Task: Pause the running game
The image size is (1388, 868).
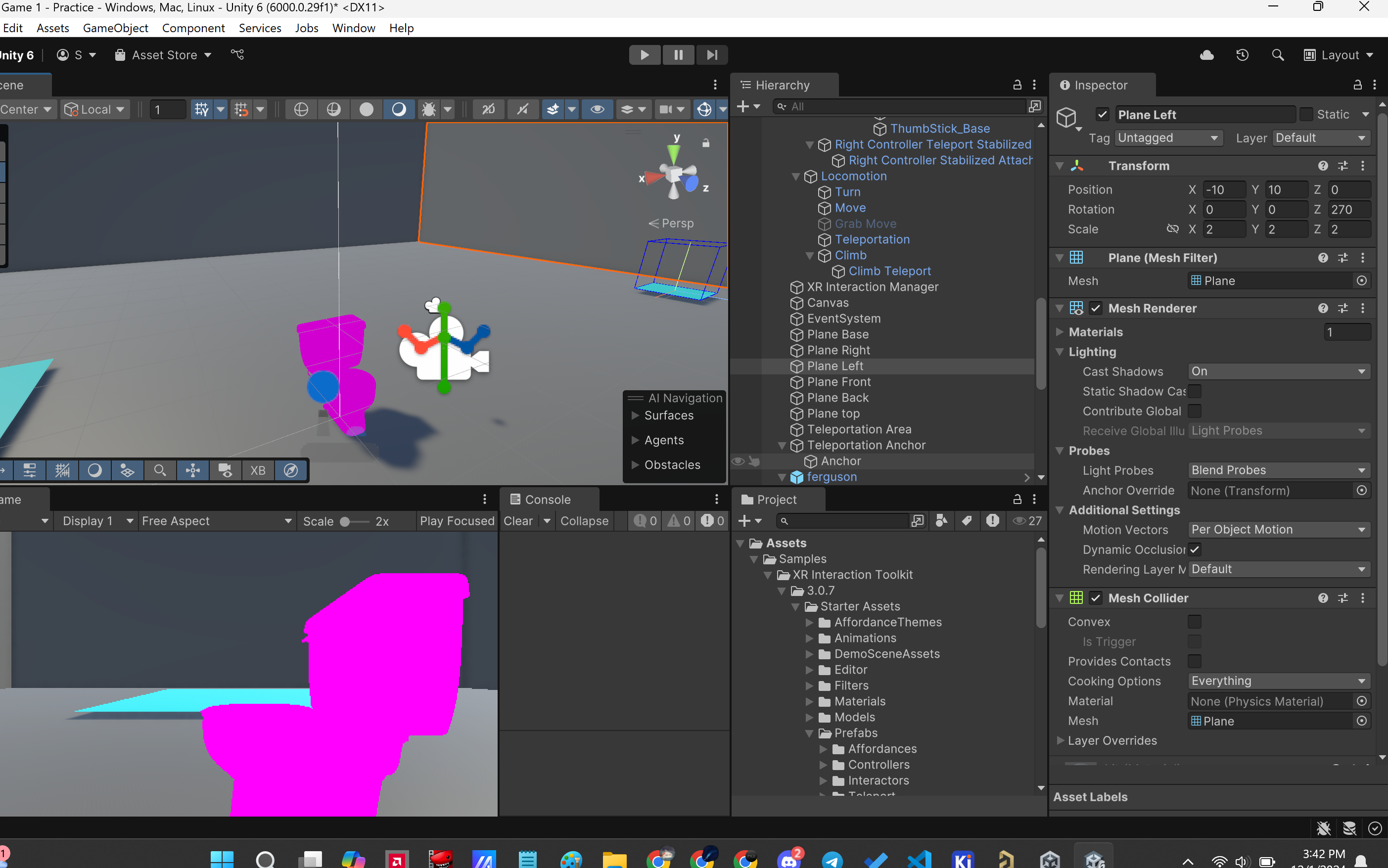Action: tap(679, 54)
